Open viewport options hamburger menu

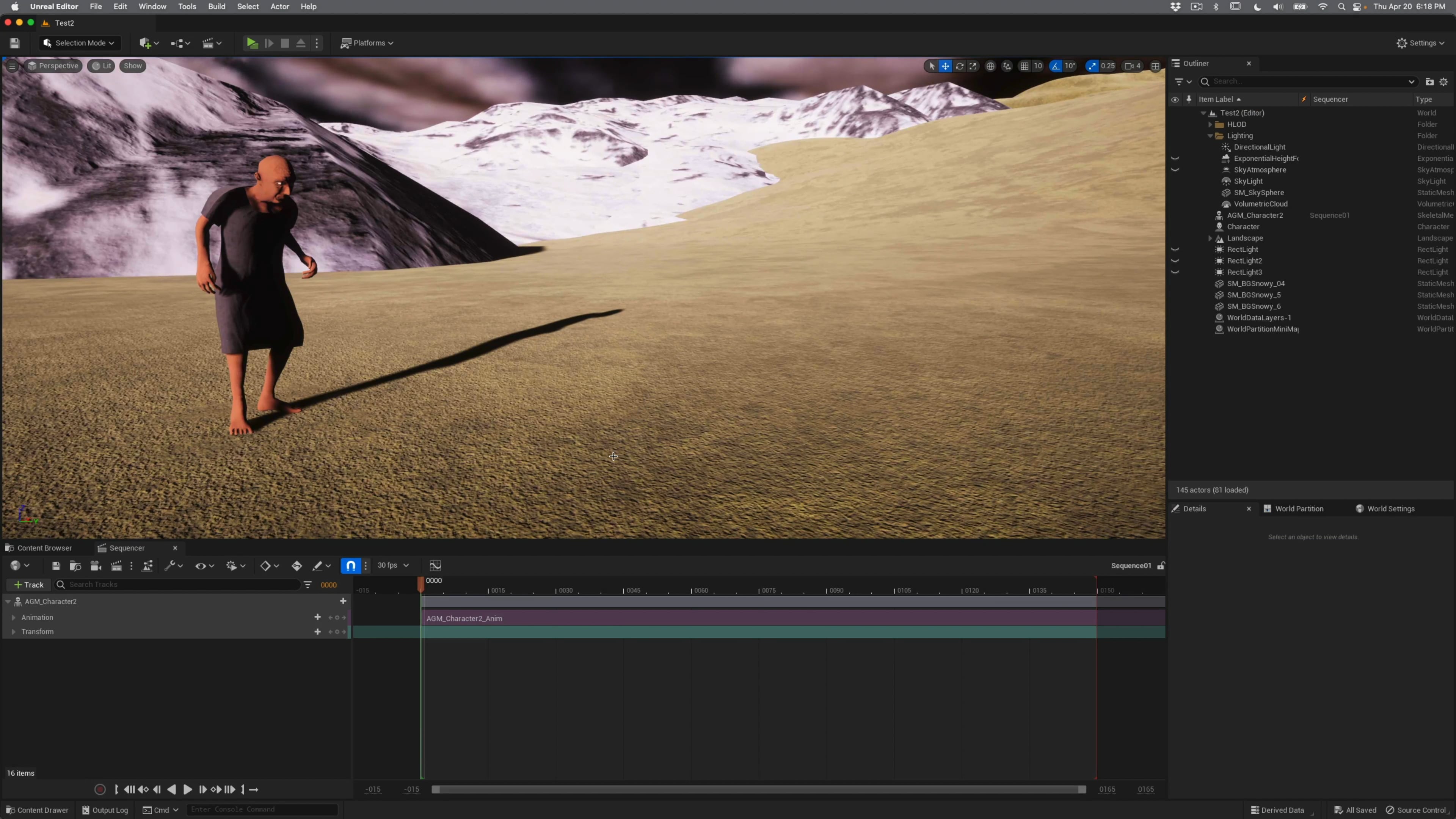click(x=12, y=66)
